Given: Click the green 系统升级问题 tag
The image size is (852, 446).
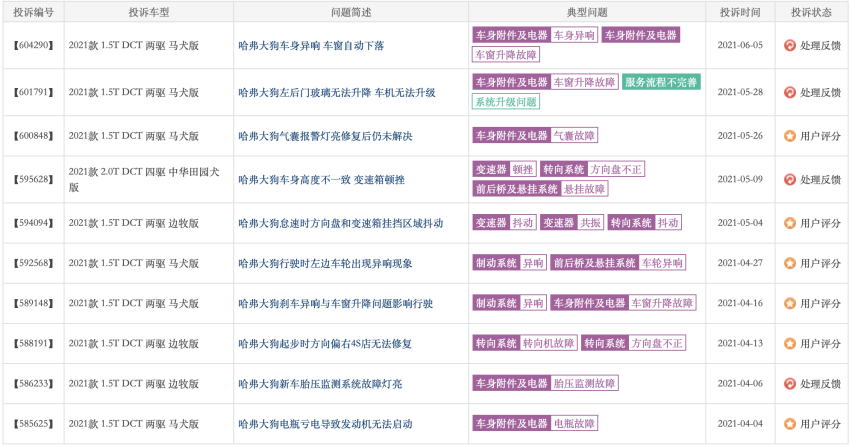Looking at the screenshot, I should (x=506, y=102).
